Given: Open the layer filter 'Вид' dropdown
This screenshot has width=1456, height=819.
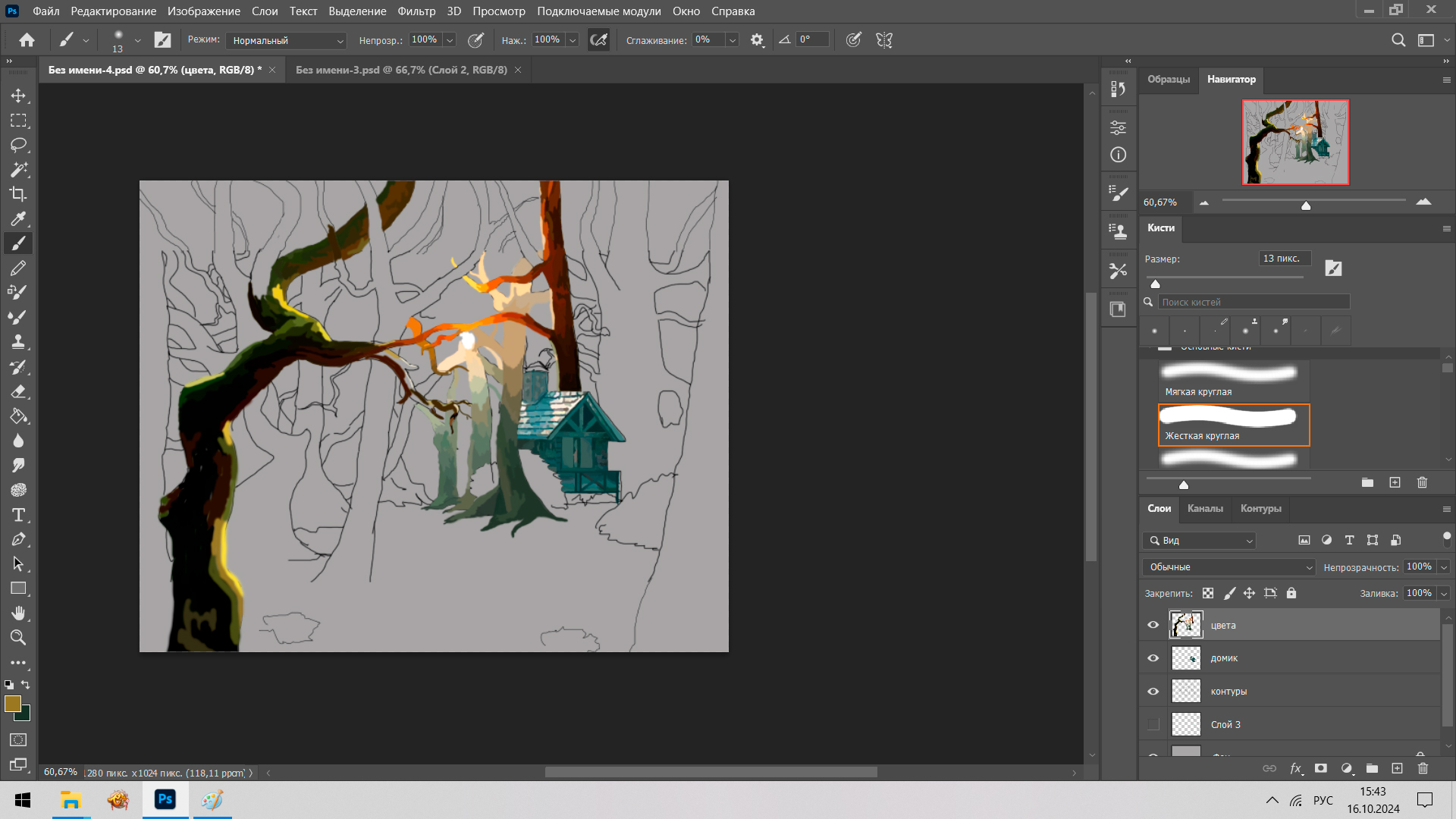Looking at the screenshot, I should tap(1200, 541).
